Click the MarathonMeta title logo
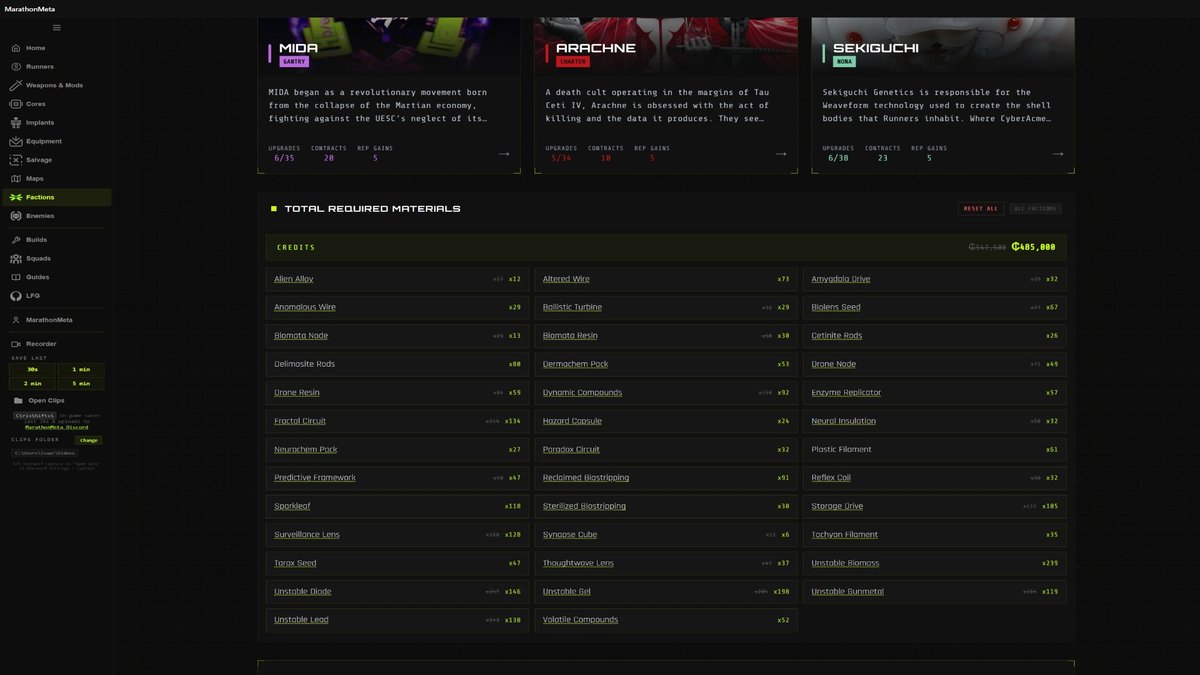Viewport: 1200px width, 675px height. tap(28, 9)
